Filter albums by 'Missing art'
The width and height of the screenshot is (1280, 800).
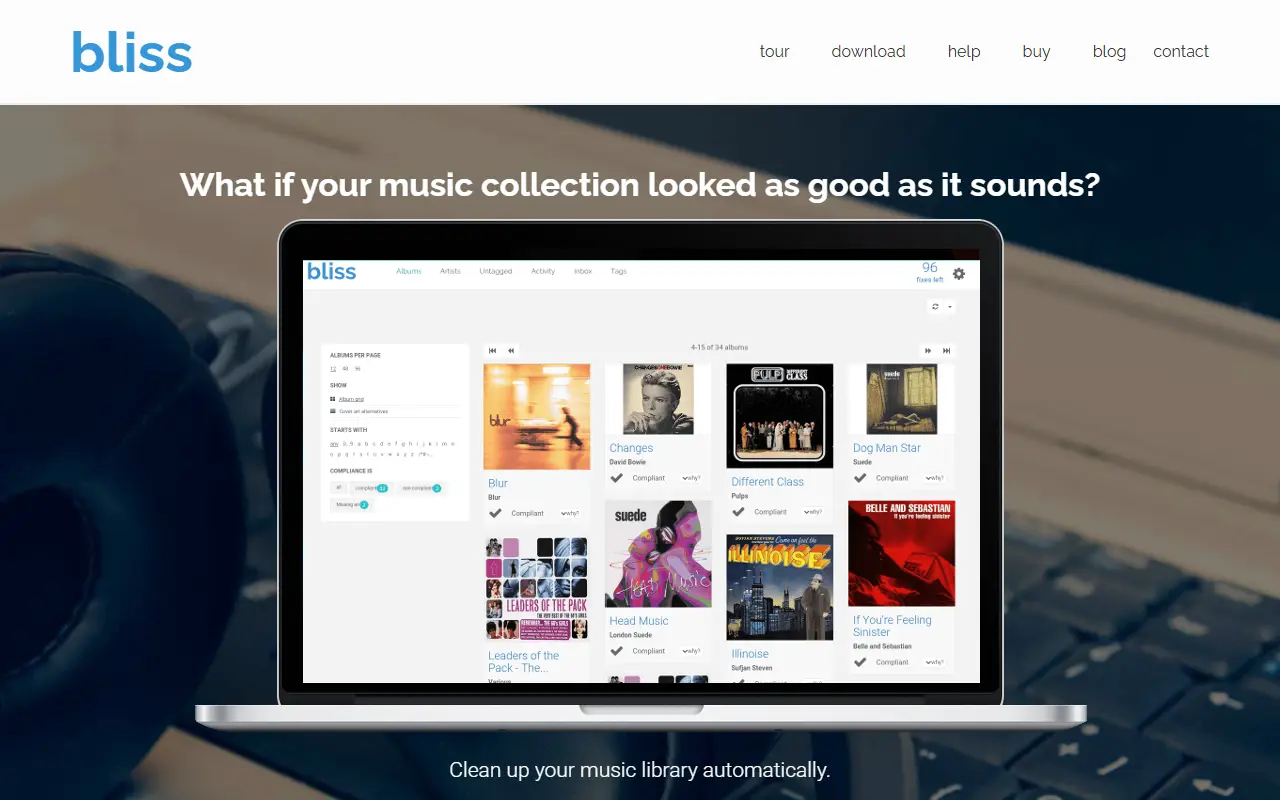click(351, 504)
